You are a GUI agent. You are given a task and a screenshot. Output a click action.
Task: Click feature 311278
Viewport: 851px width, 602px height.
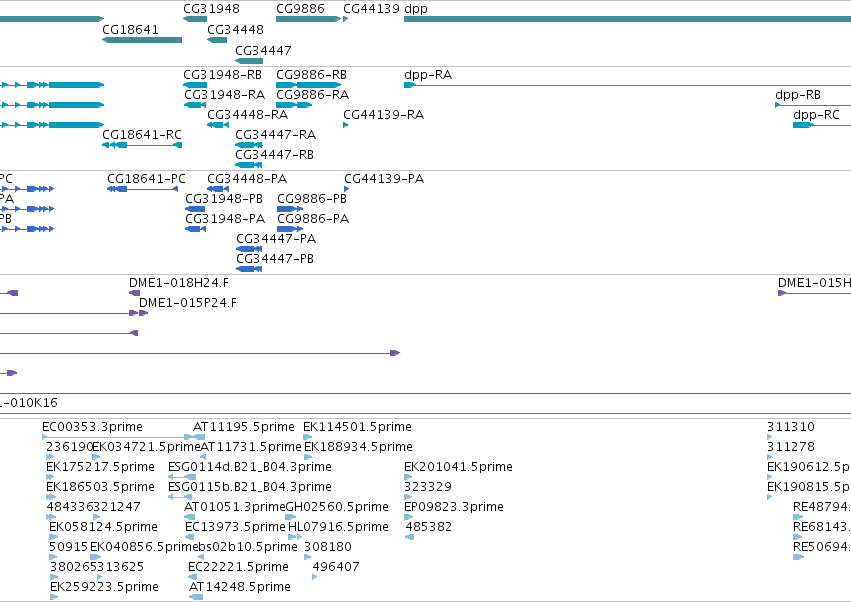point(770,457)
